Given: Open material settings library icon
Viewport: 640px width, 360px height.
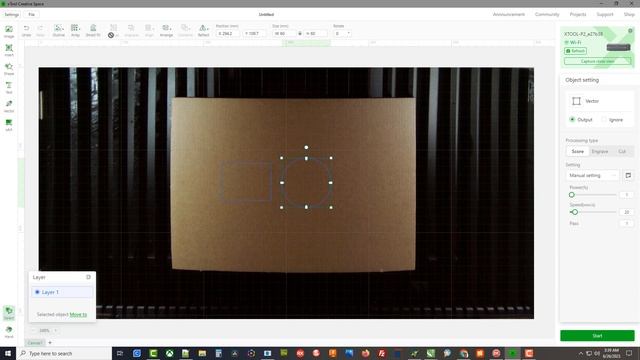Looking at the screenshot, I should coord(628,176).
